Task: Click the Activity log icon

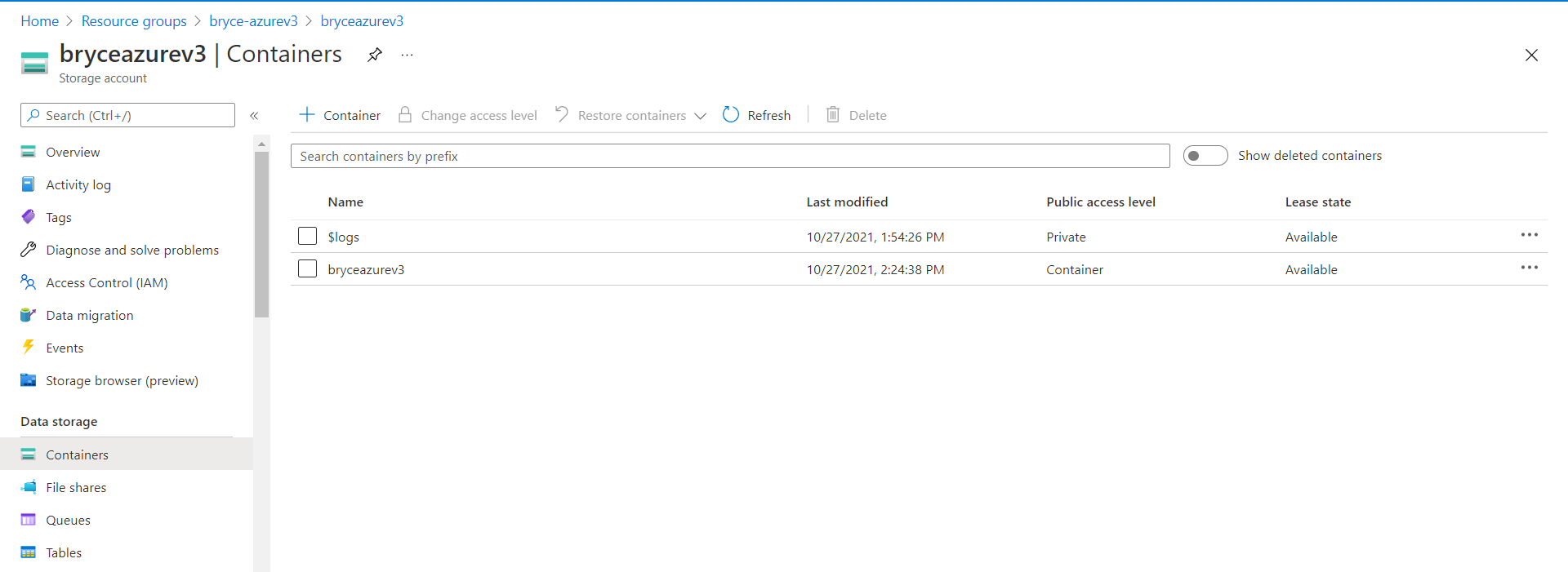Action: 29,184
